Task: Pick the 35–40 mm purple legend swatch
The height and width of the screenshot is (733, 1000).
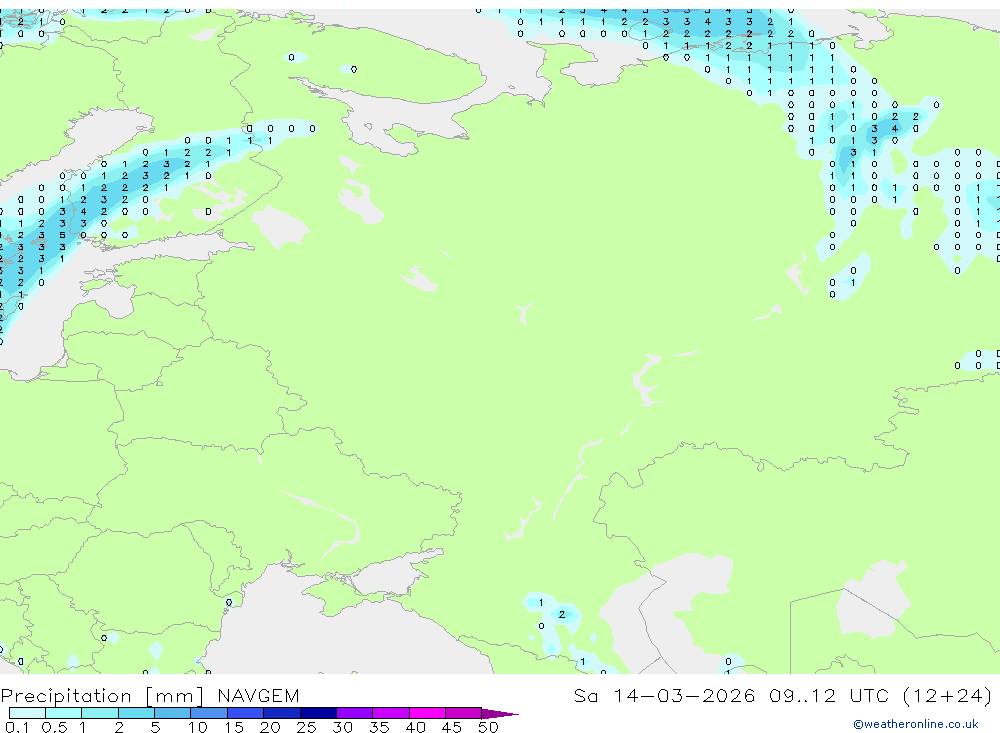Action: coord(391,713)
